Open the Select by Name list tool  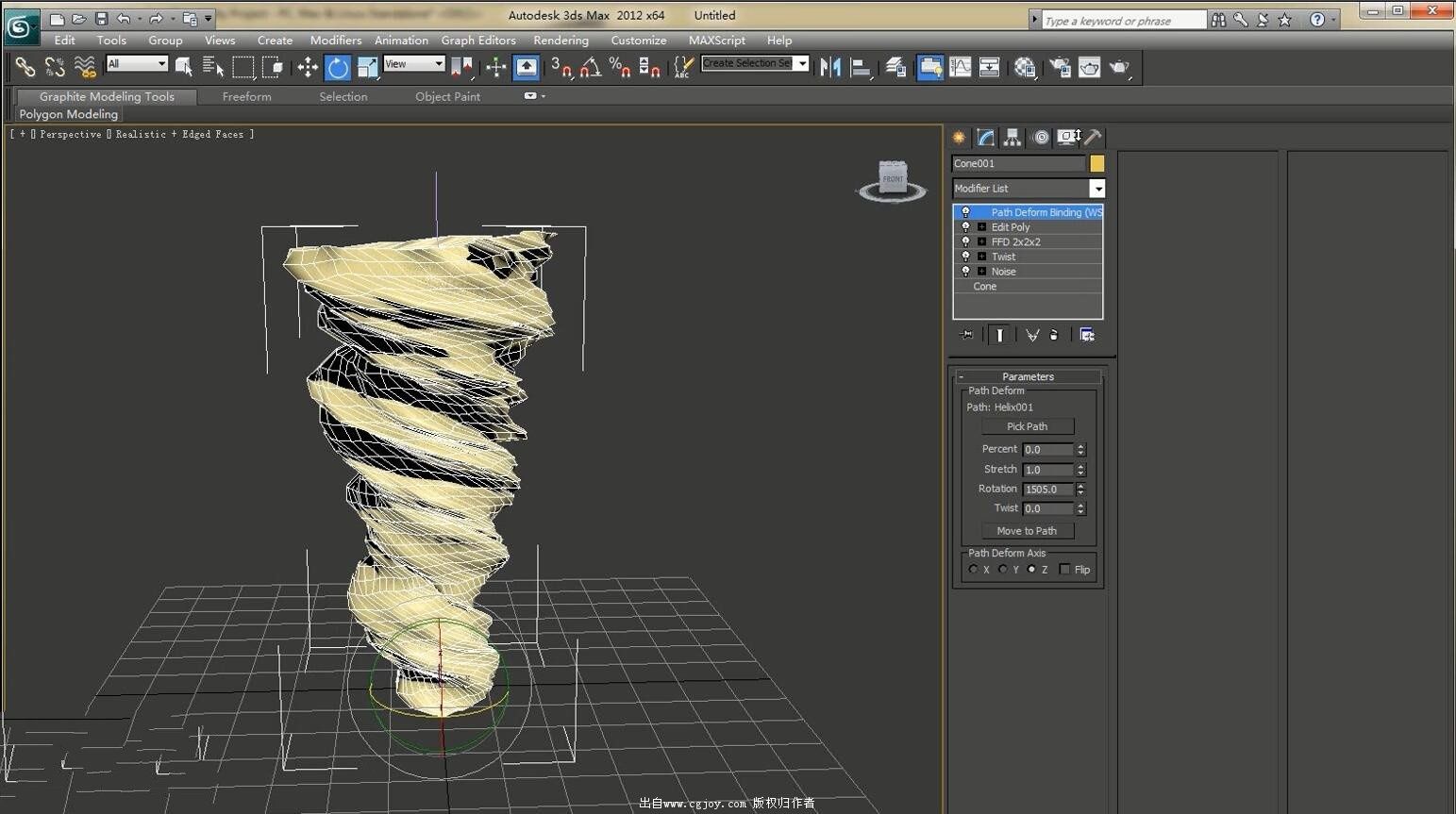pos(213,67)
